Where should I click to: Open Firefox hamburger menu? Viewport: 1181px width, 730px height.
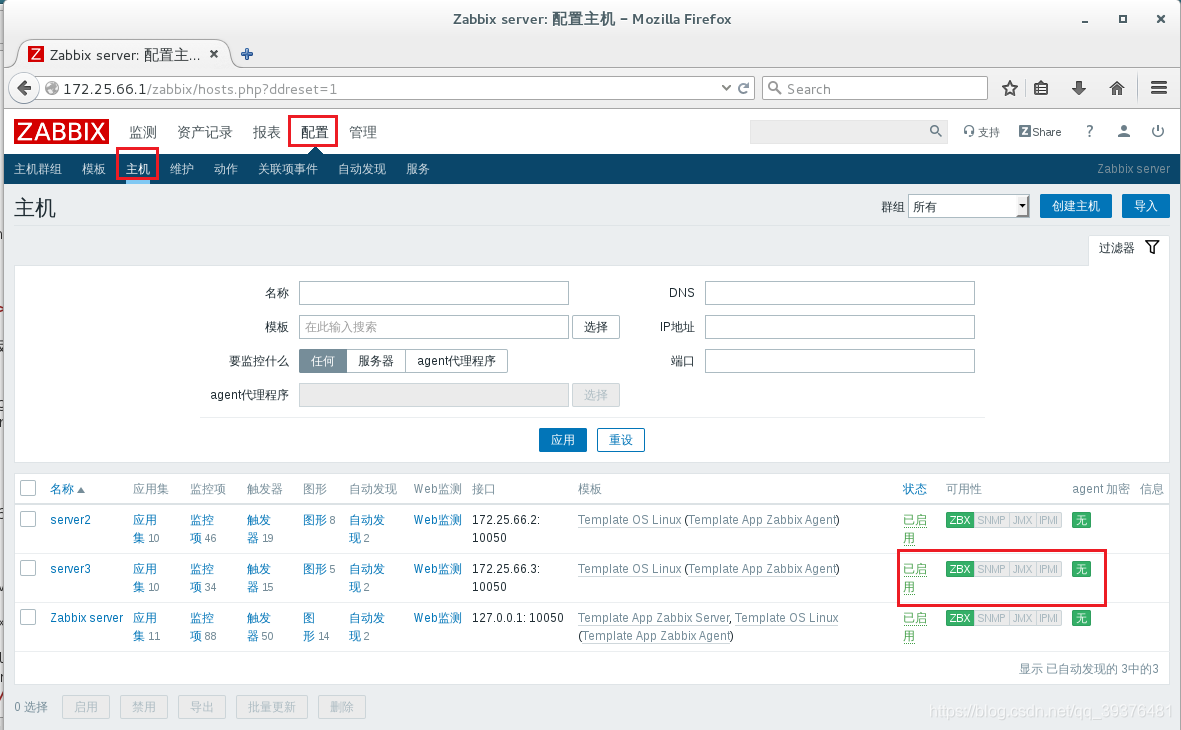pyautogui.click(x=1159, y=88)
